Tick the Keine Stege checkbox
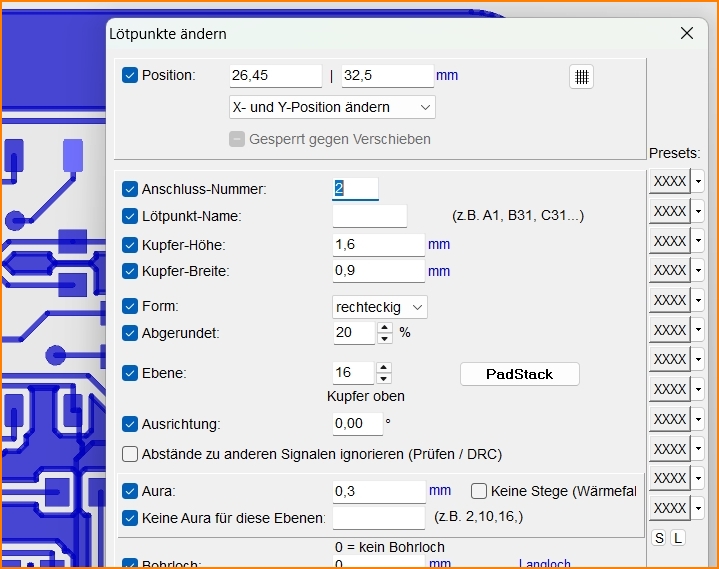 [479, 491]
